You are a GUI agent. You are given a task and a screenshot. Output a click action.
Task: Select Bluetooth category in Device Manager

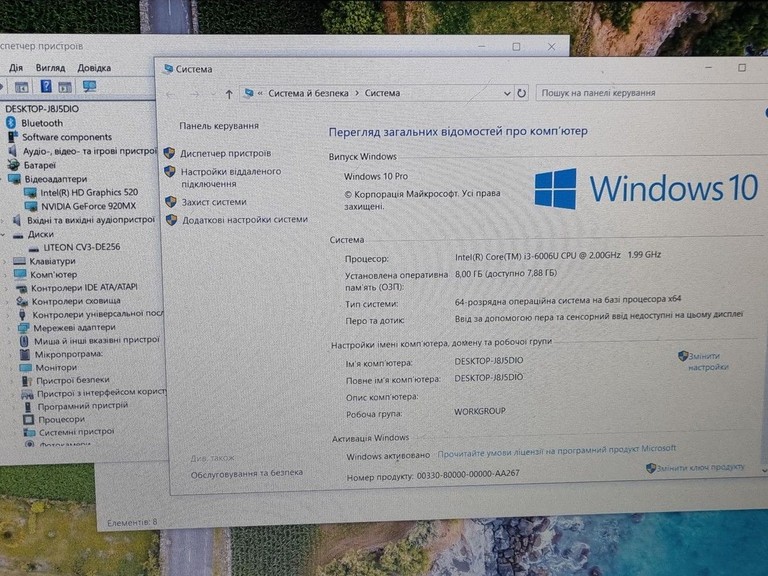coord(42,123)
